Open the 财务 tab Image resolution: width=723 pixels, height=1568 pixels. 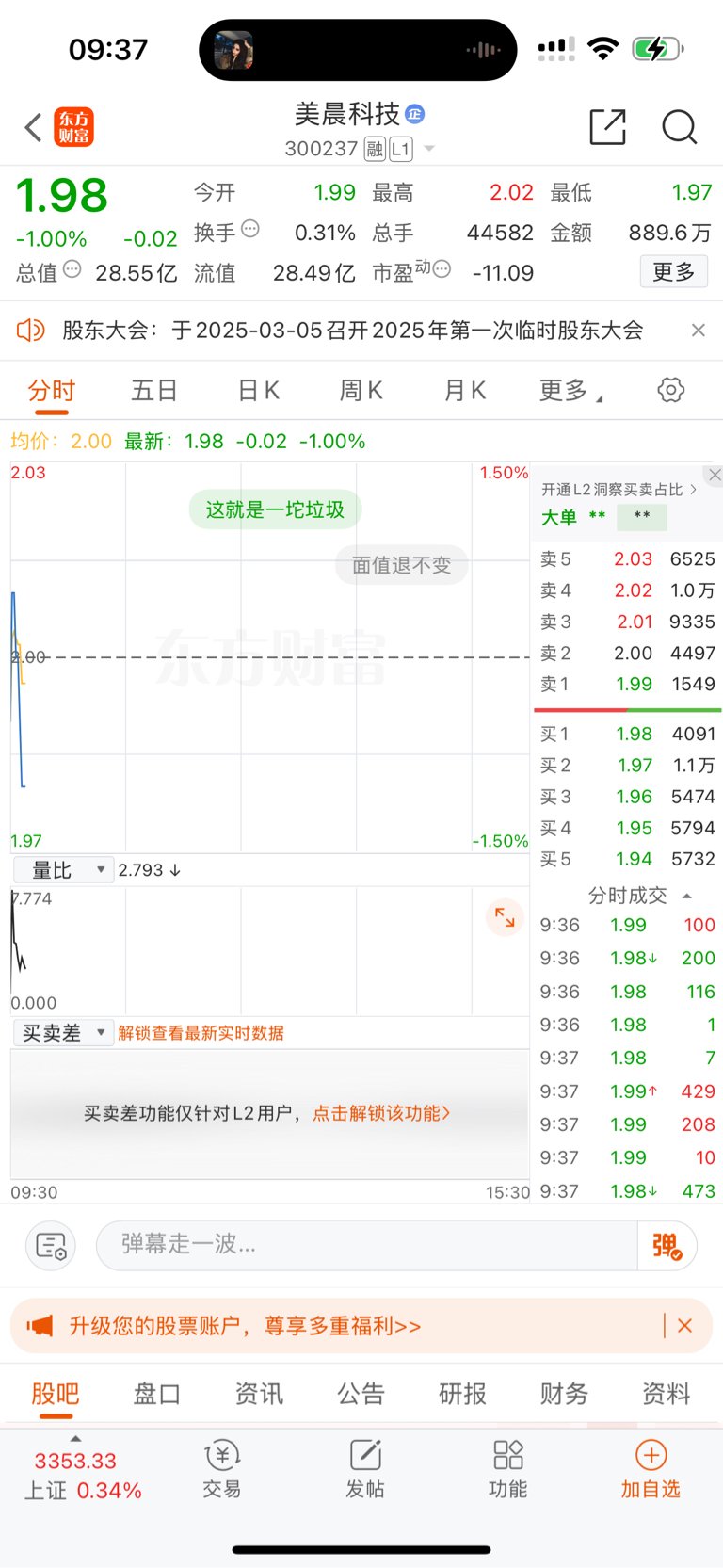(564, 1394)
